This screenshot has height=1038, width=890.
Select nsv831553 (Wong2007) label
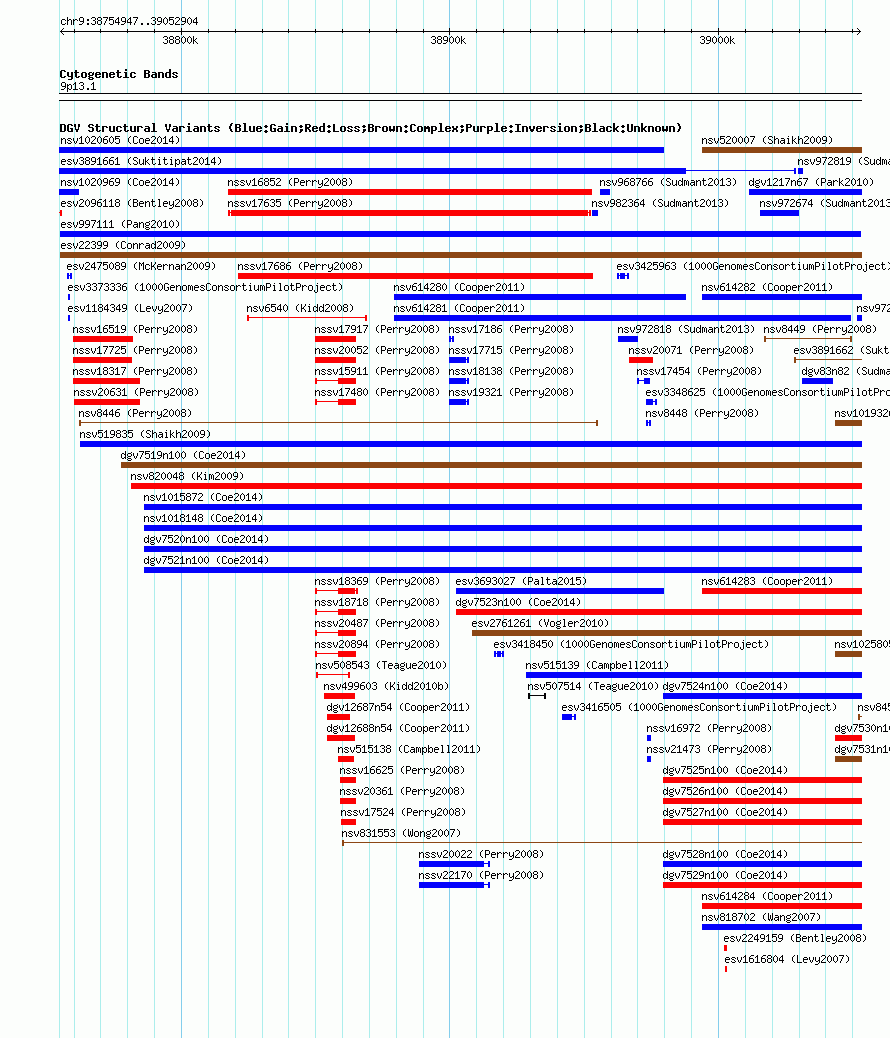point(401,834)
